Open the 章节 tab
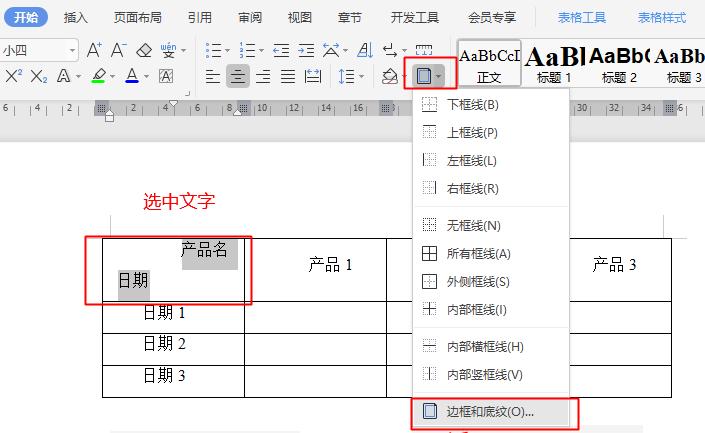Screen dimensions: 705x433 [349, 18]
